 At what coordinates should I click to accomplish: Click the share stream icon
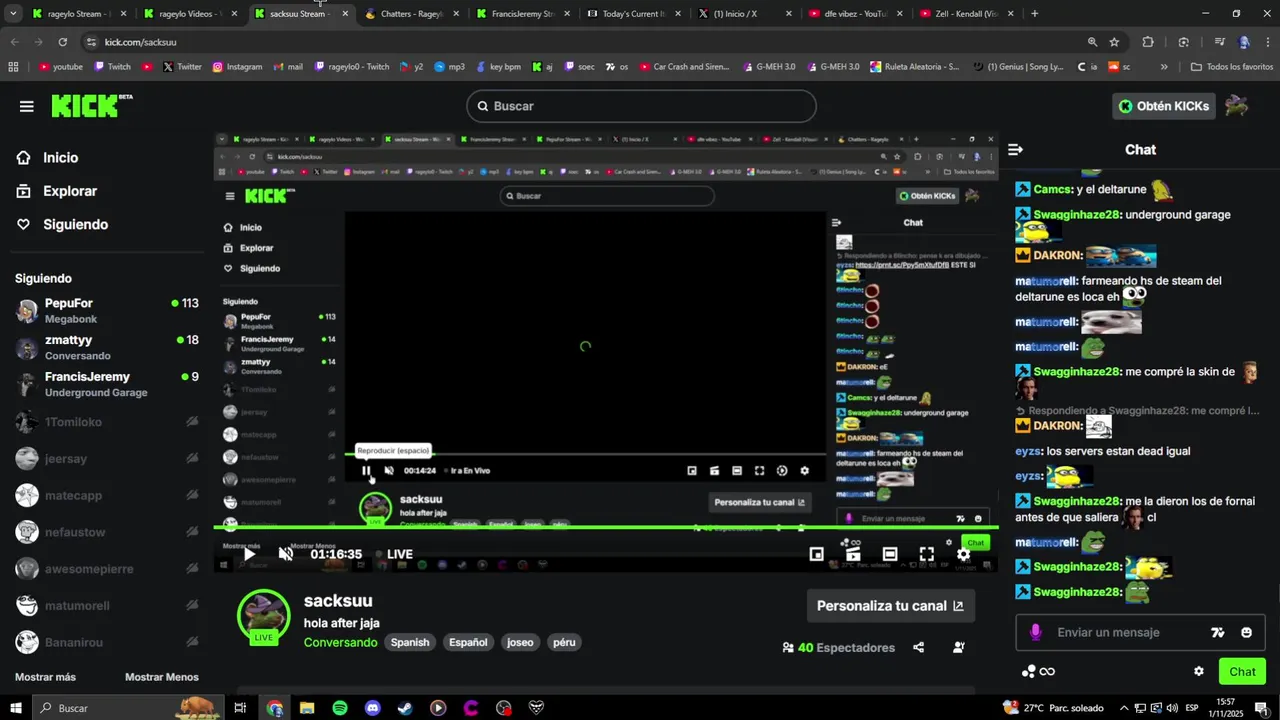919,648
